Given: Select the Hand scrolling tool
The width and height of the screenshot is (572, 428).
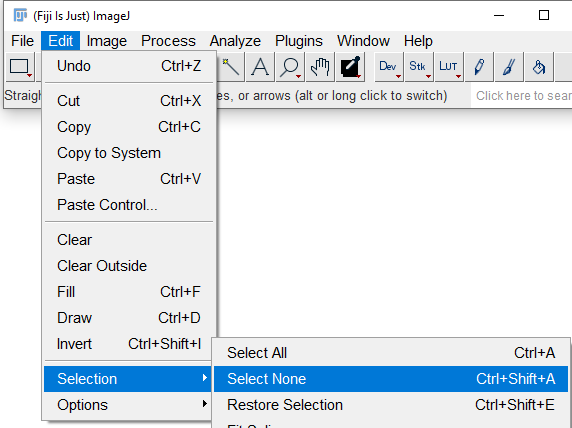Looking at the screenshot, I should tap(320, 67).
